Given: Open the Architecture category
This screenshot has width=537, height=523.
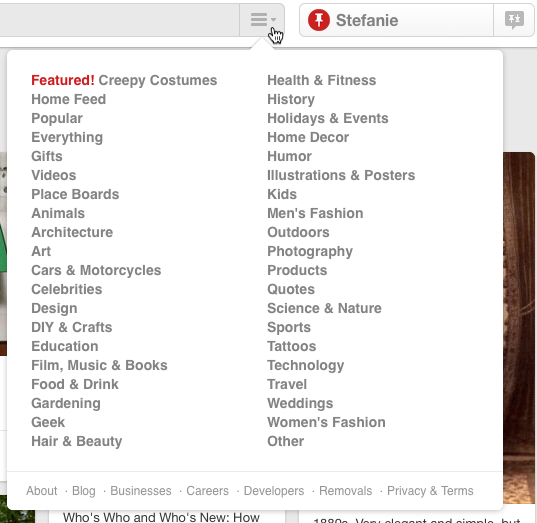Looking at the screenshot, I should point(72,232).
